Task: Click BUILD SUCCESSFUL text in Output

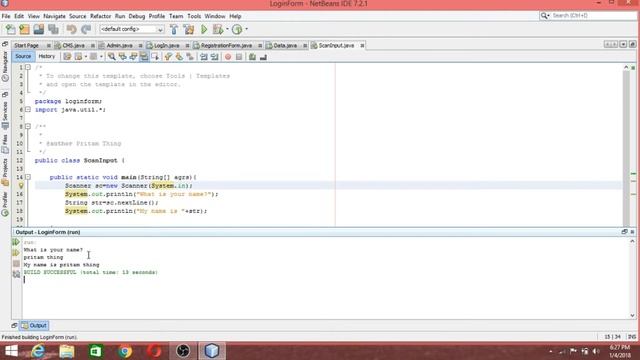Action: pos(50,272)
